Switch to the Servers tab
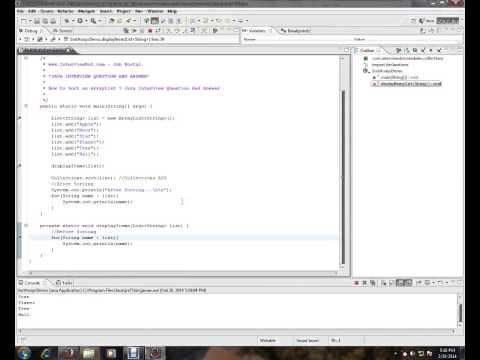Viewport: 480px width, 360px height. pos(63,31)
